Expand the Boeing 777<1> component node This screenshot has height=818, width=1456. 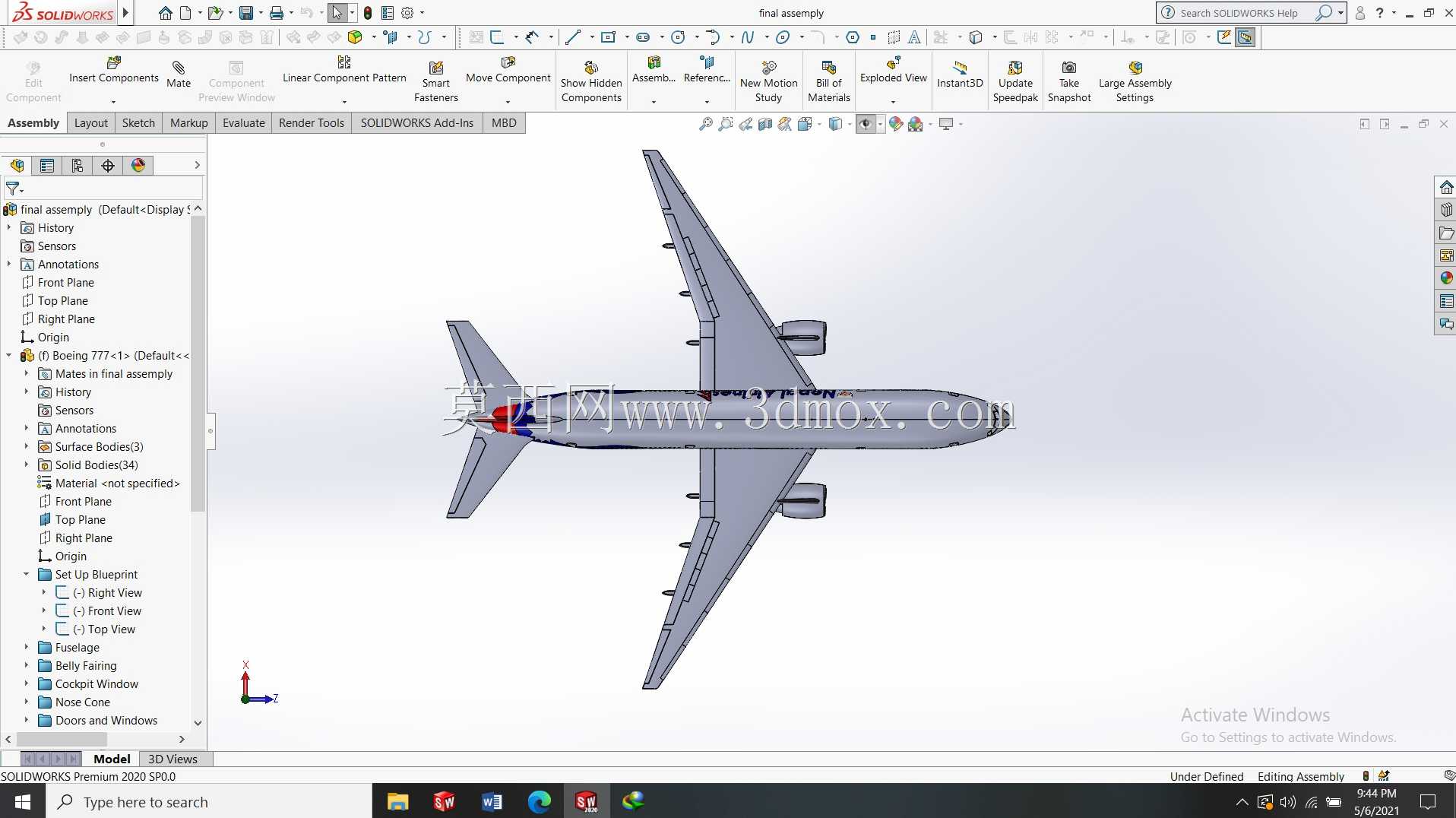click(x=8, y=355)
